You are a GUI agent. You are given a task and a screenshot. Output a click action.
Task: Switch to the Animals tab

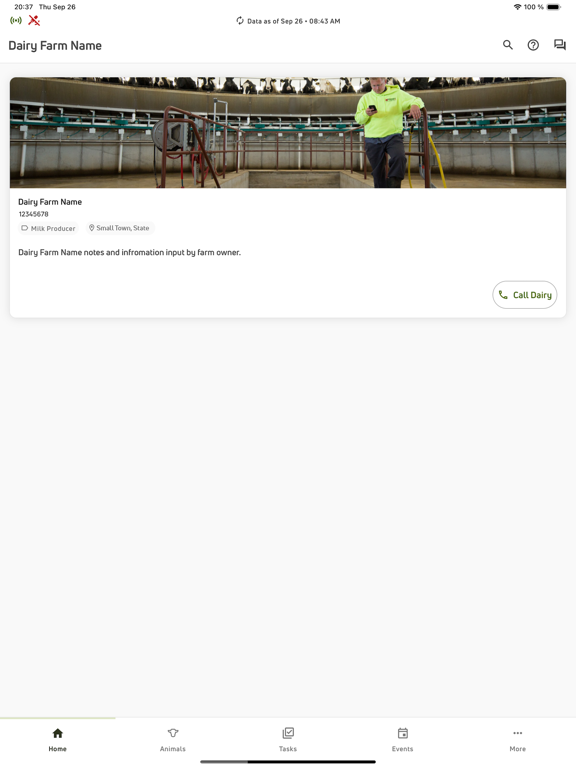pyautogui.click(x=172, y=740)
